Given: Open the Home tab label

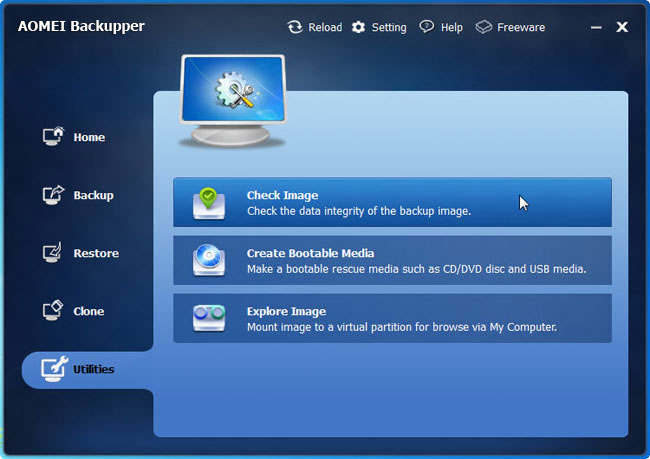Looking at the screenshot, I should click(89, 137).
